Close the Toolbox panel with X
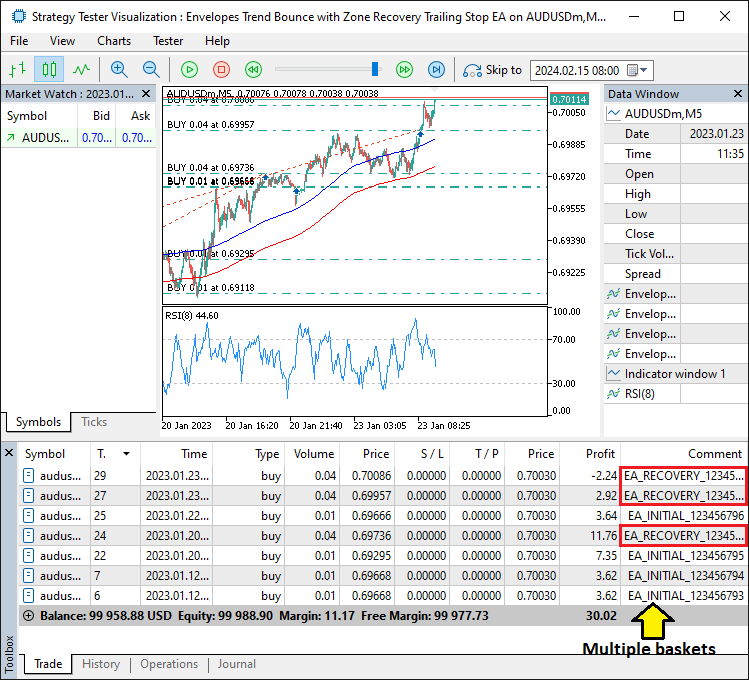 pos(9,452)
